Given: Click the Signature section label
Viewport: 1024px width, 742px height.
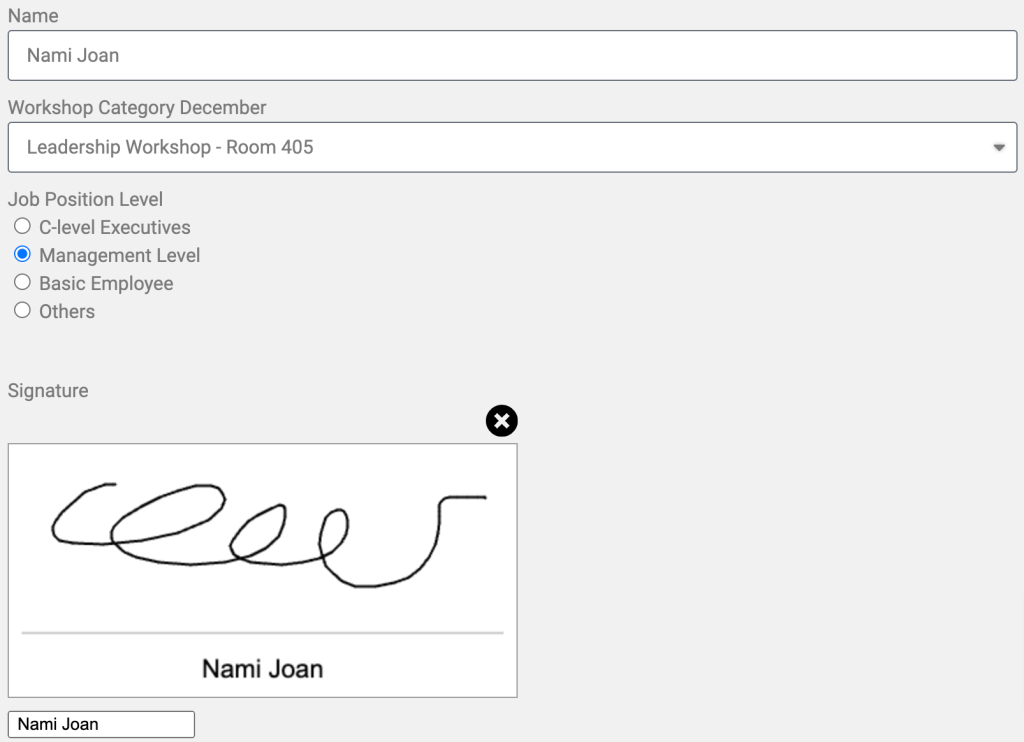Looking at the screenshot, I should click(48, 391).
